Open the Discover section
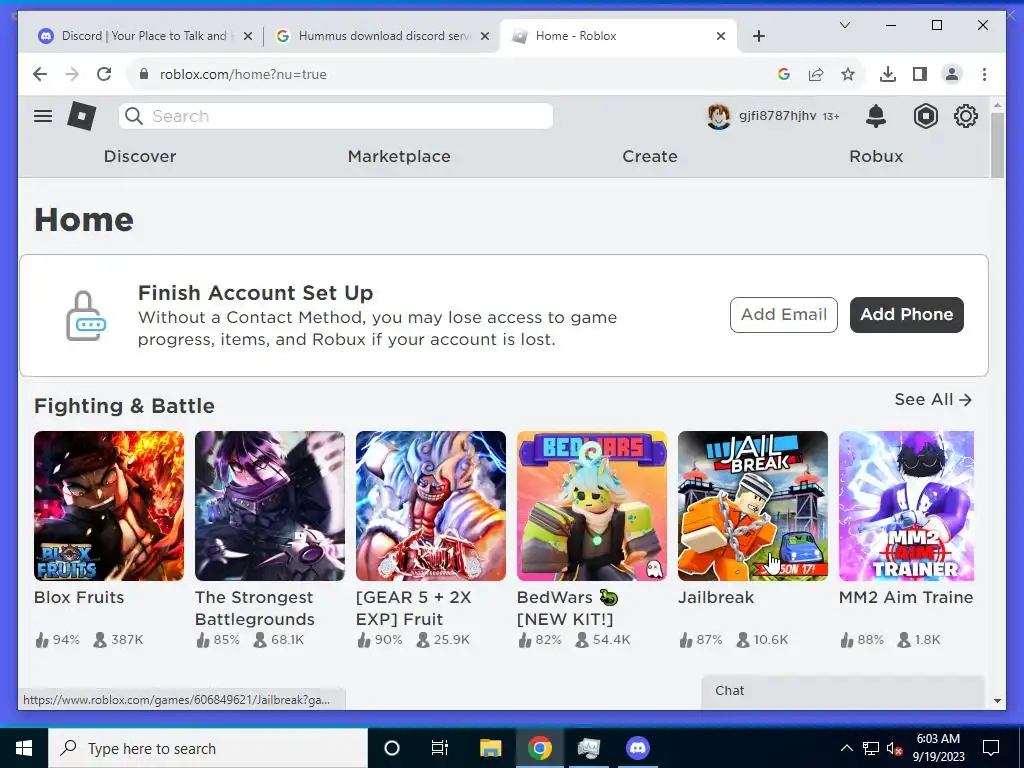This screenshot has height=768, width=1024. tap(140, 156)
